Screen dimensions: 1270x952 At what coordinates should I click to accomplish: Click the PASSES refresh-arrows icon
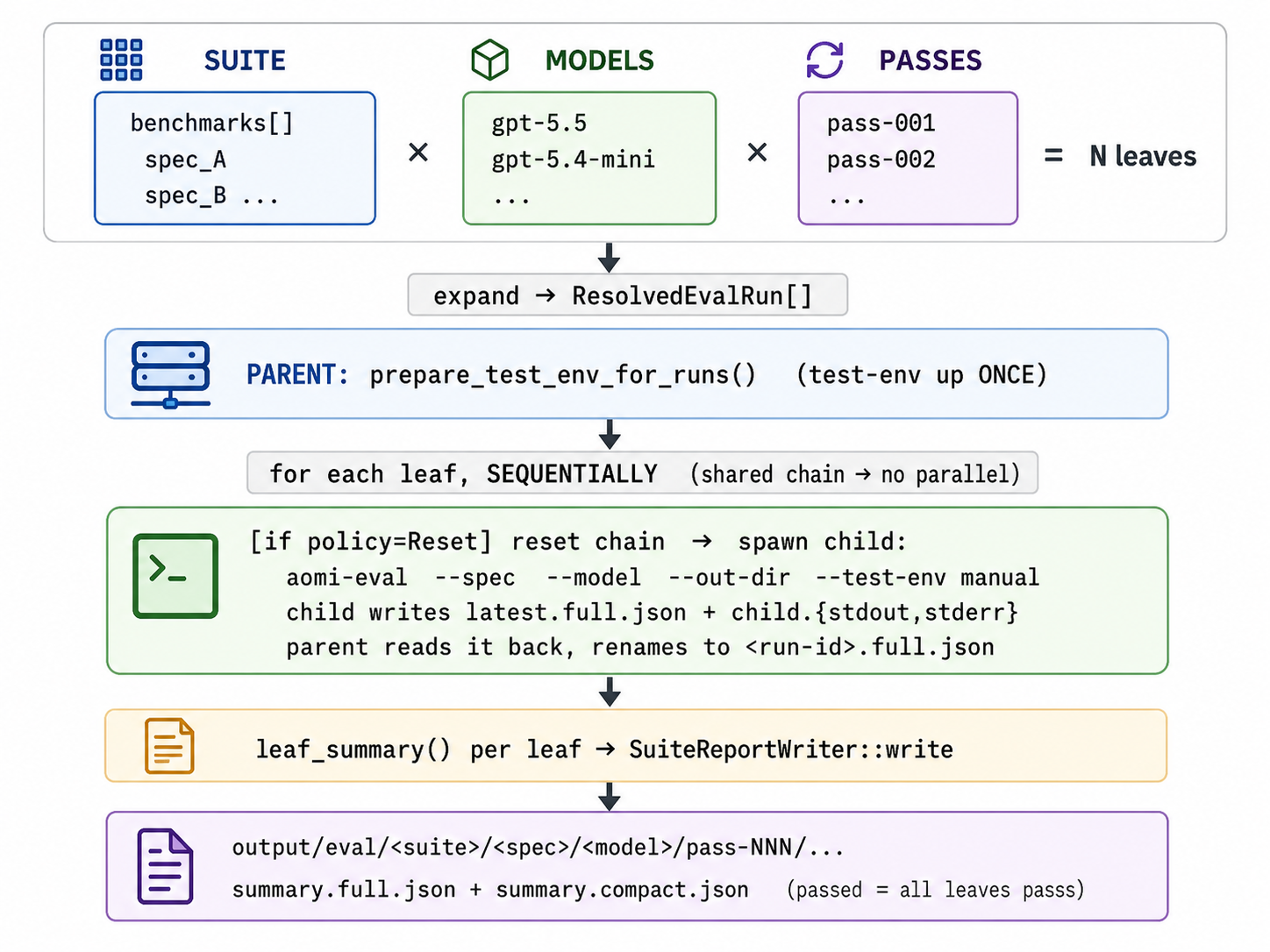[x=825, y=60]
